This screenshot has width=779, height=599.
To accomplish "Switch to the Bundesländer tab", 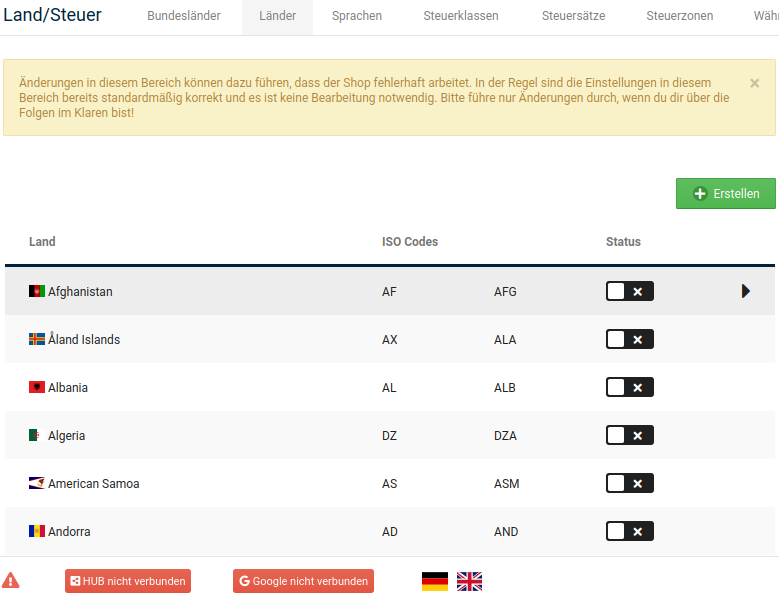I will coord(184,16).
